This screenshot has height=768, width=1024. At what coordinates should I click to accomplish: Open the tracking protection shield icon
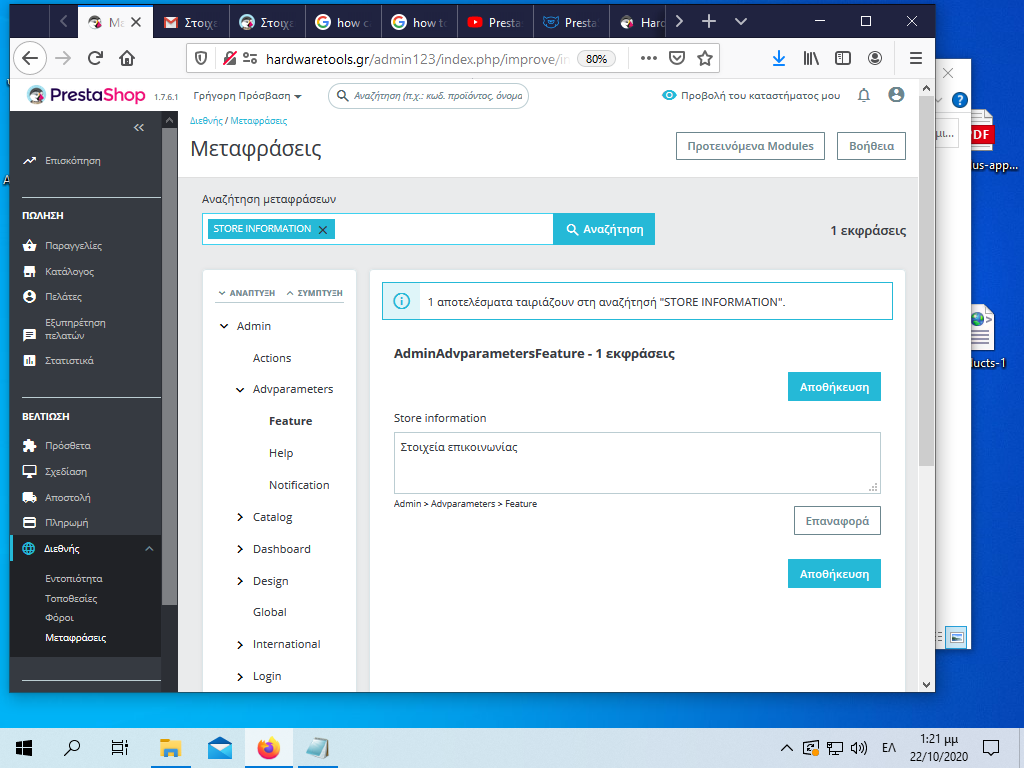click(x=201, y=59)
